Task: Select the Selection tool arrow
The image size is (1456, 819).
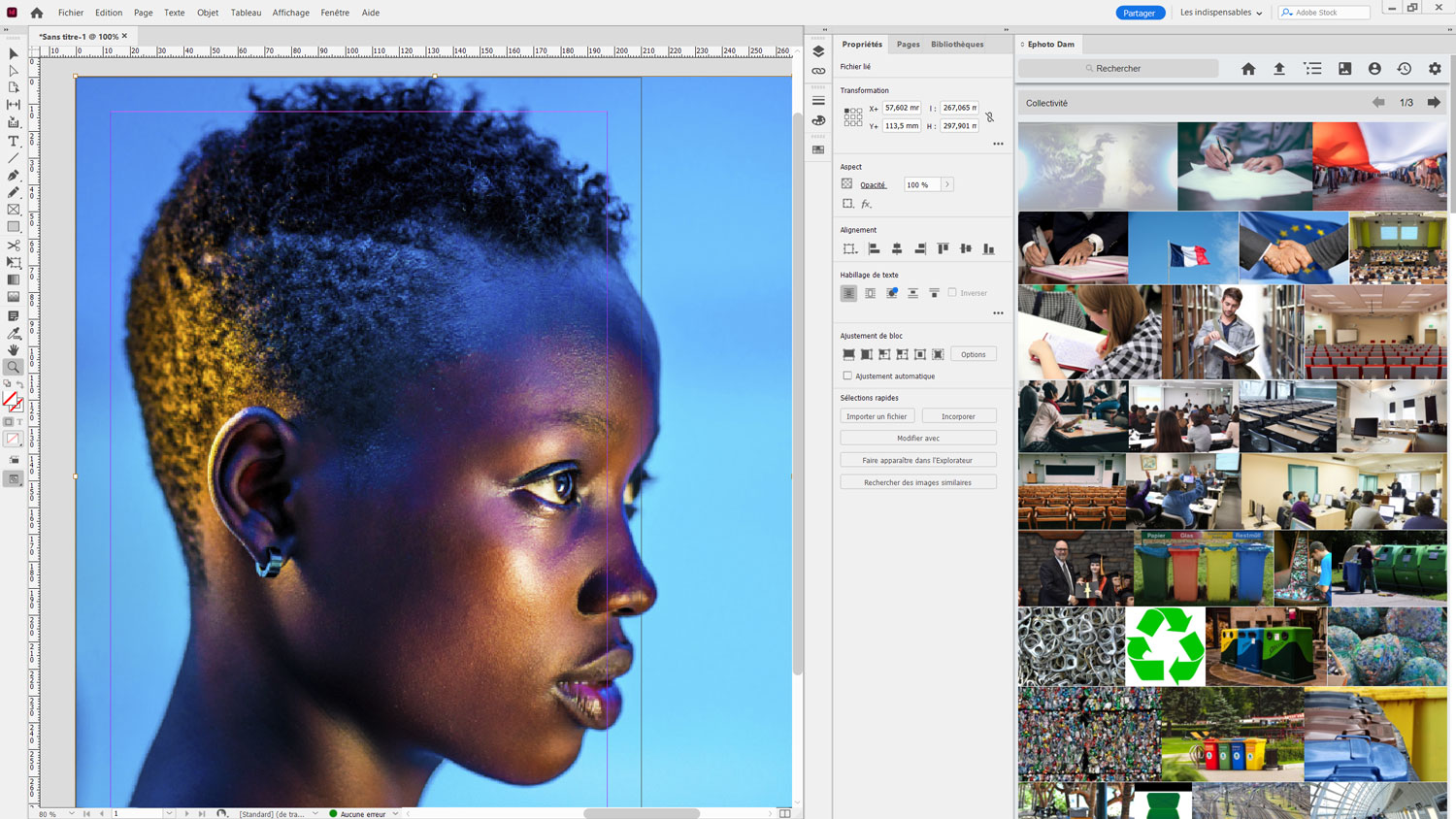Action: (x=14, y=53)
